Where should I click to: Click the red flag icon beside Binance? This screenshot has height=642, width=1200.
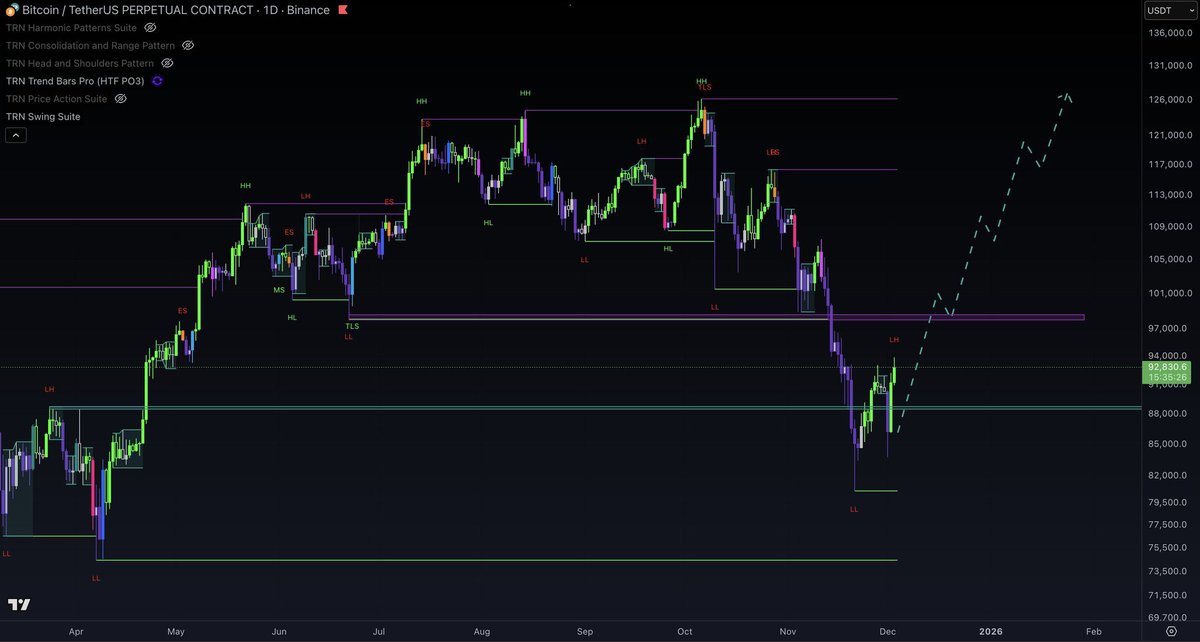(343, 10)
